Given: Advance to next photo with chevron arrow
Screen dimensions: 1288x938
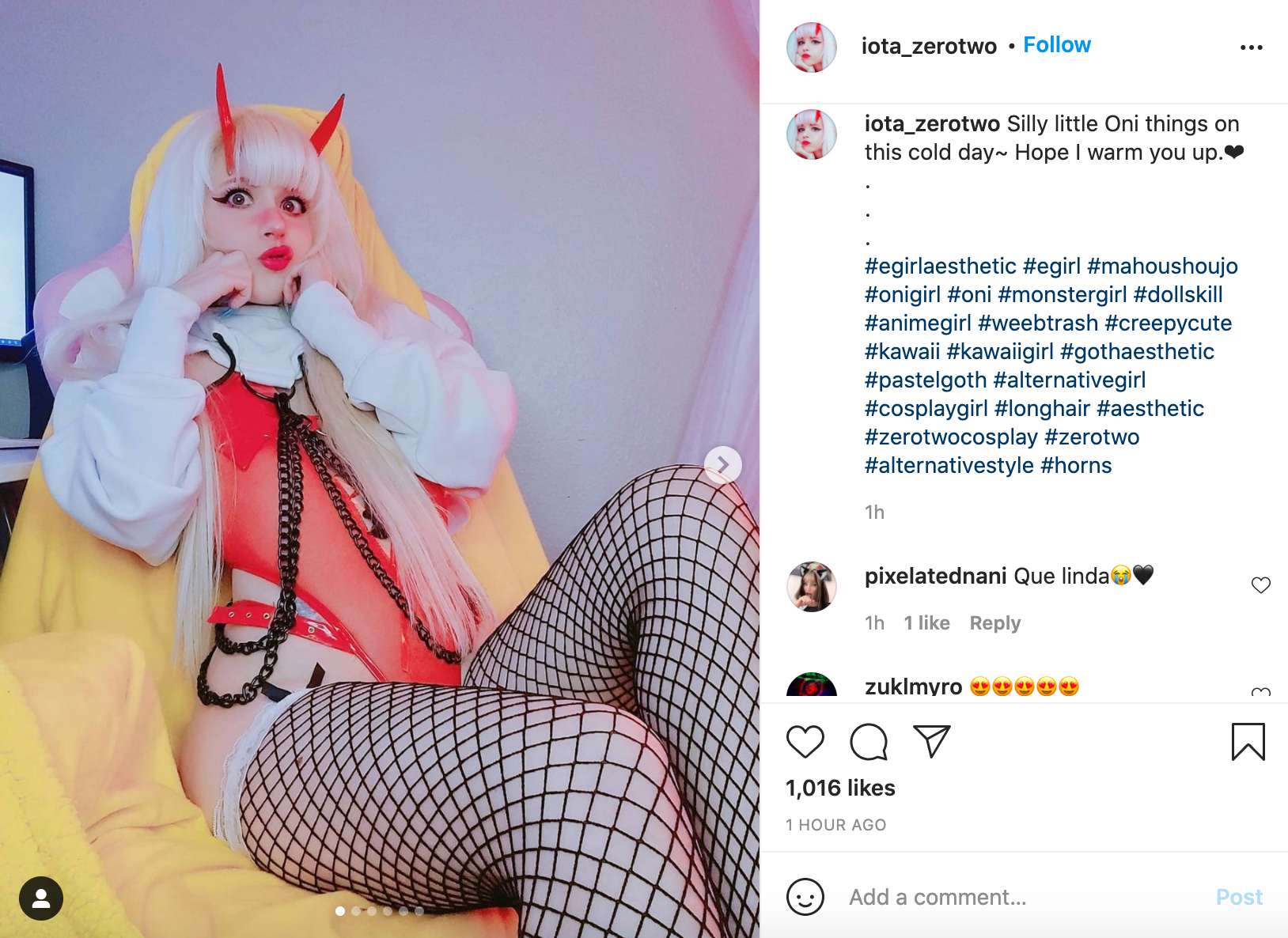Looking at the screenshot, I should [723, 465].
